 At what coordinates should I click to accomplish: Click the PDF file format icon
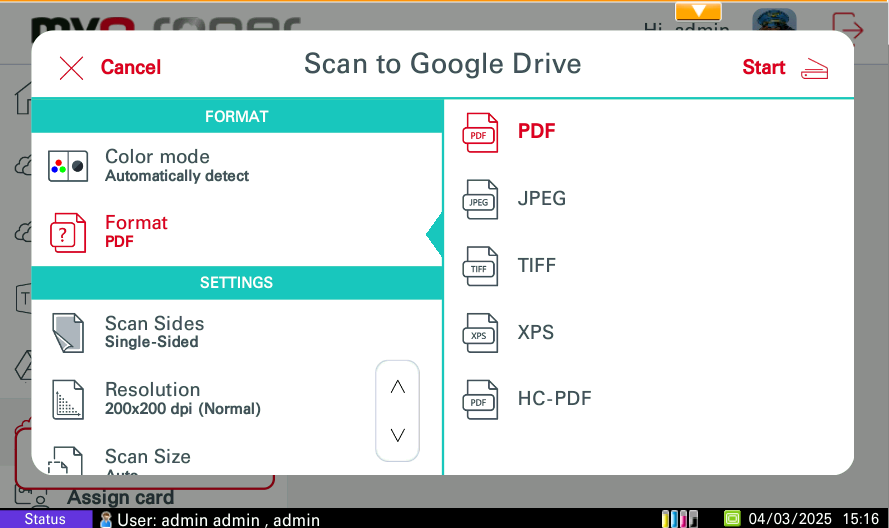pos(480,133)
